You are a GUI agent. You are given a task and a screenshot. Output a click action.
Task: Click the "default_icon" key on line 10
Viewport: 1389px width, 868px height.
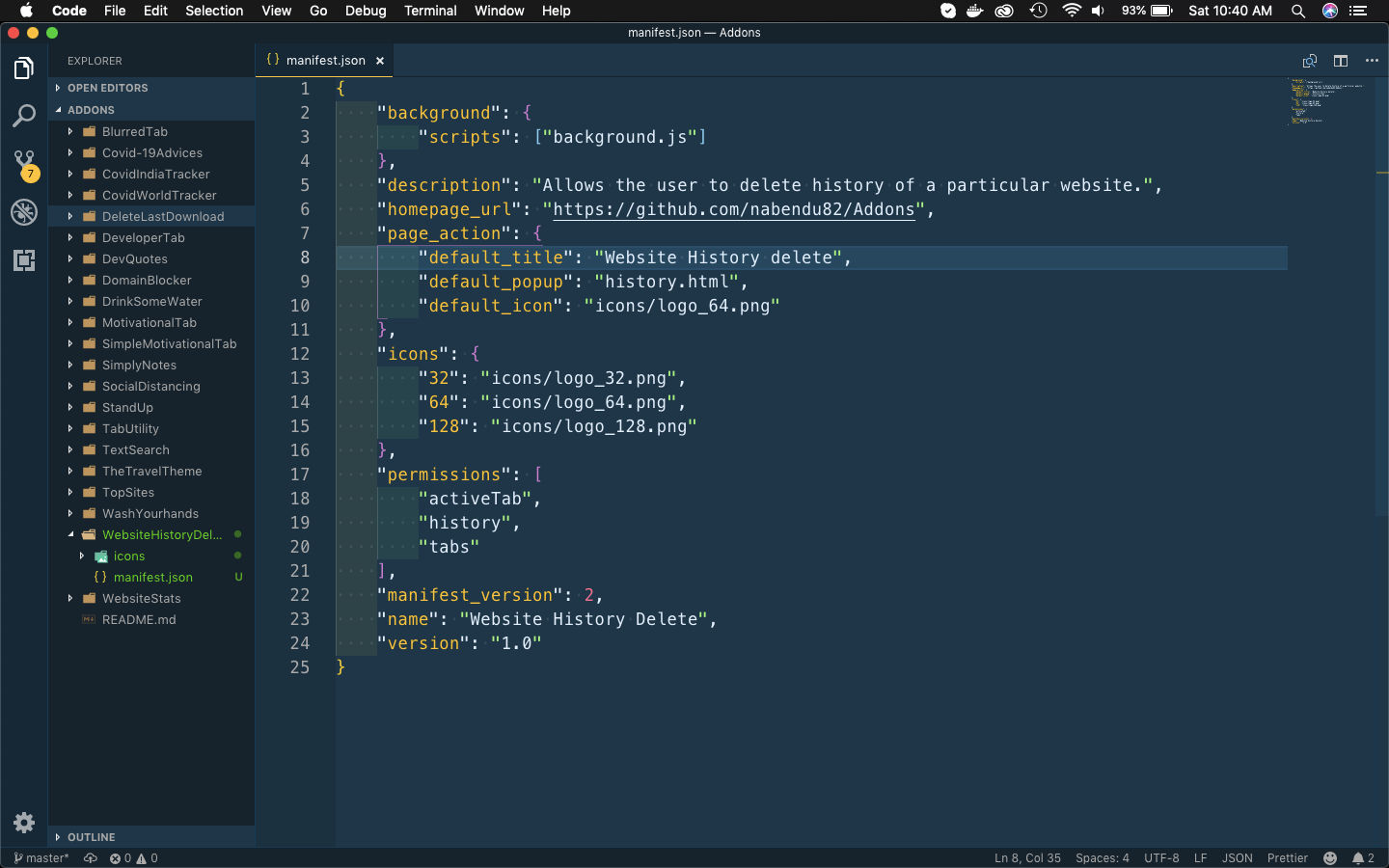click(491, 306)
